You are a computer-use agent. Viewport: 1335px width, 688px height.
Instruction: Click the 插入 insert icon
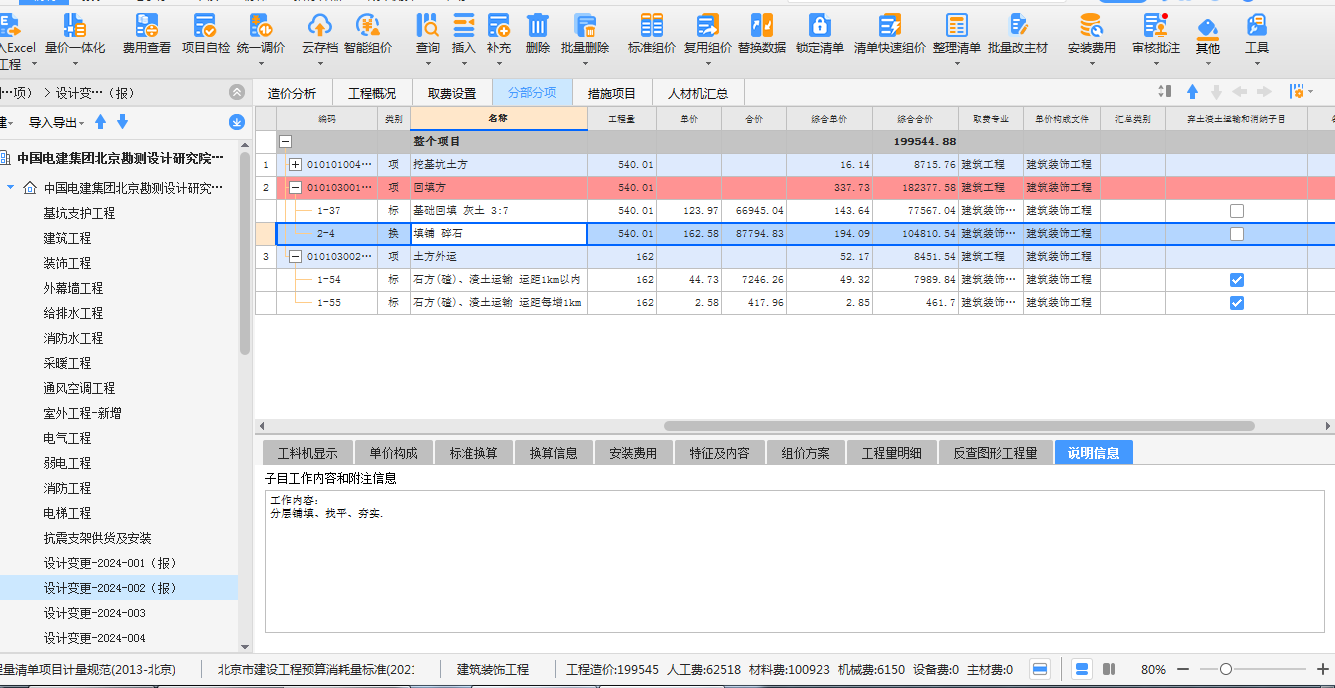coord(463,27)
